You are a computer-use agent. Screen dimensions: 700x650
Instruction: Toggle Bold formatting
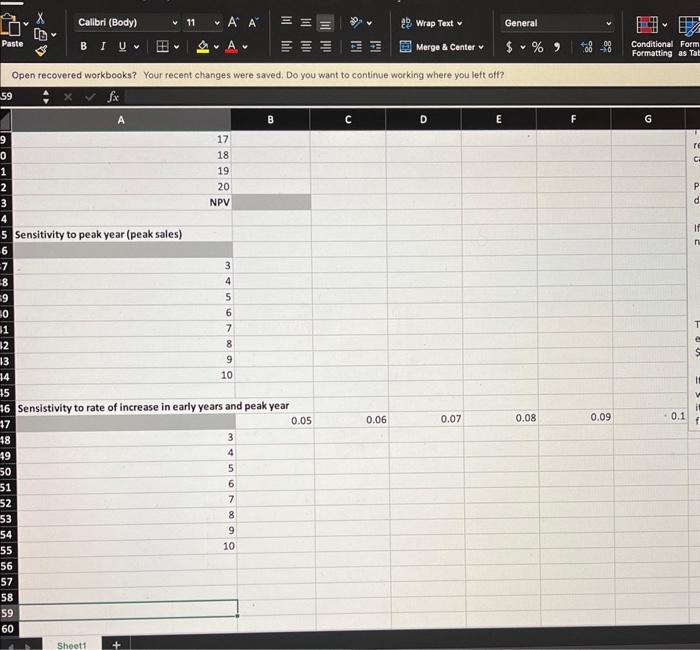[x=83, y=46]
